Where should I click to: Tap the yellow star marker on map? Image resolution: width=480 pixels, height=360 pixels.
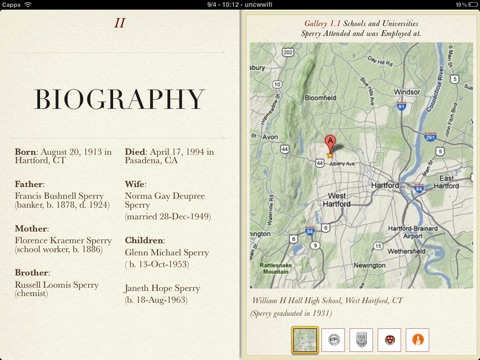click(330, 155)
